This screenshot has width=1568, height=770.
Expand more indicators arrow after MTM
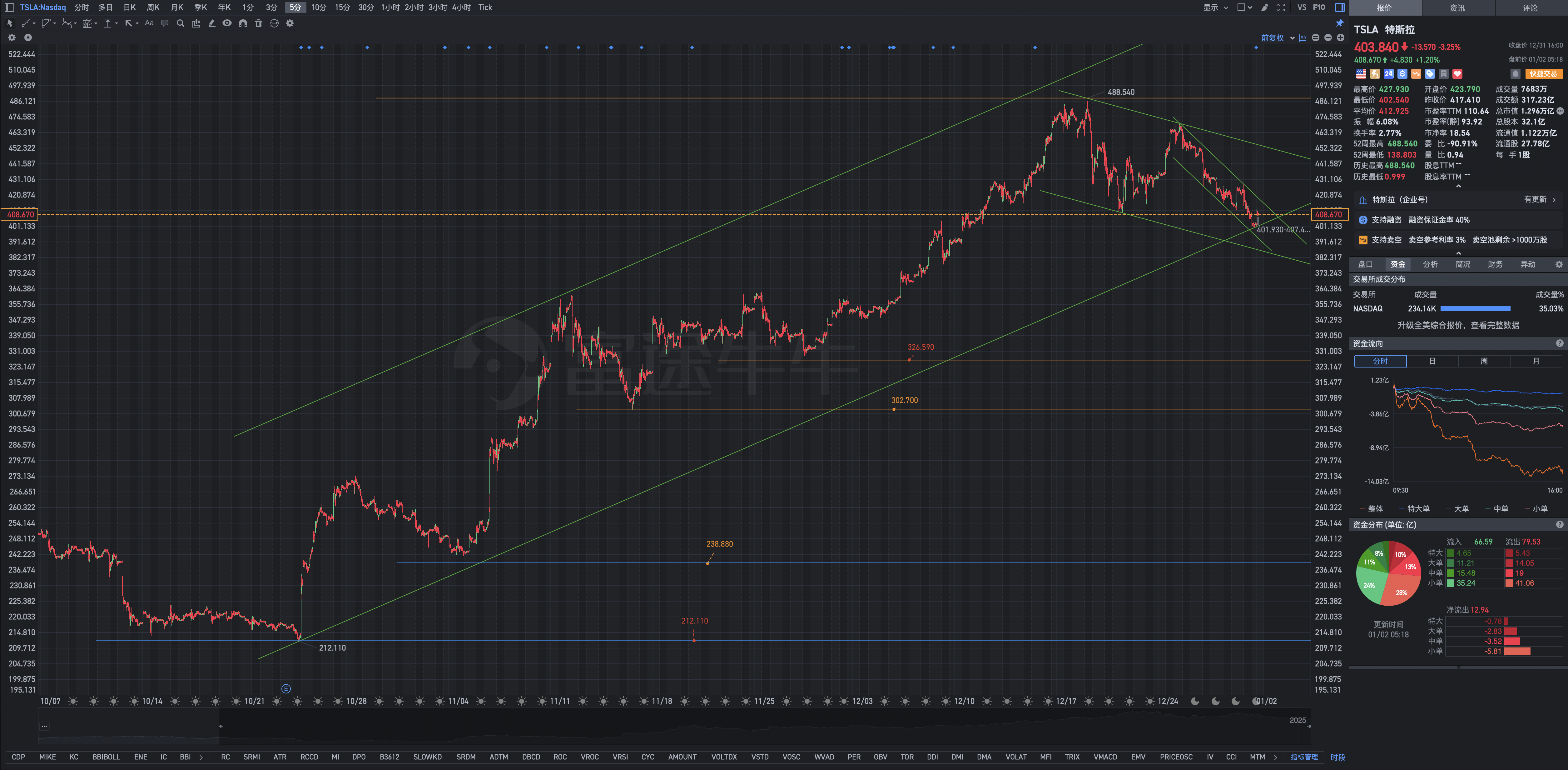pyautogui.click(x=1275, y=757)
